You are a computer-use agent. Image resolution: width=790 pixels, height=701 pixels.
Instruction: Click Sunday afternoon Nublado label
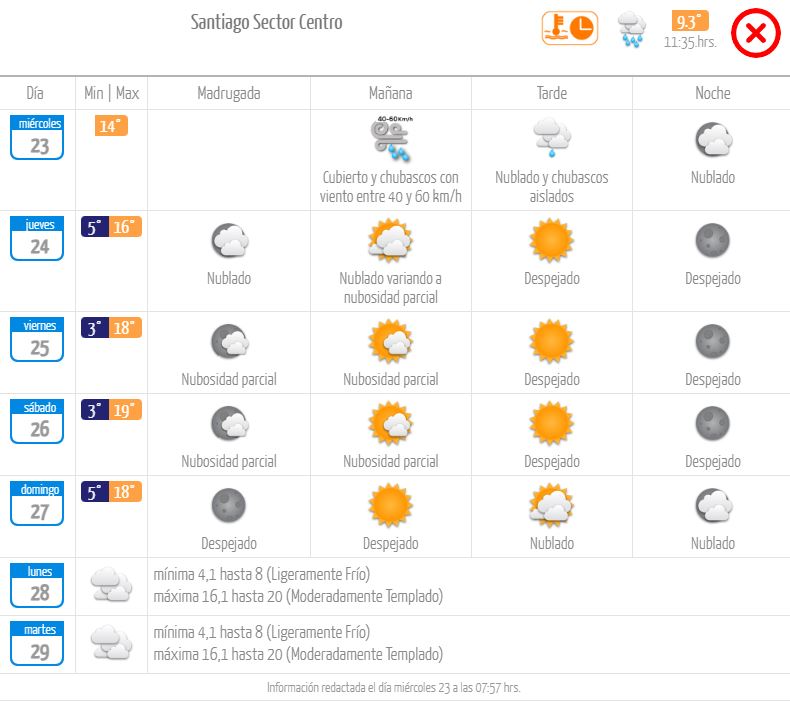tap(551, 544)
